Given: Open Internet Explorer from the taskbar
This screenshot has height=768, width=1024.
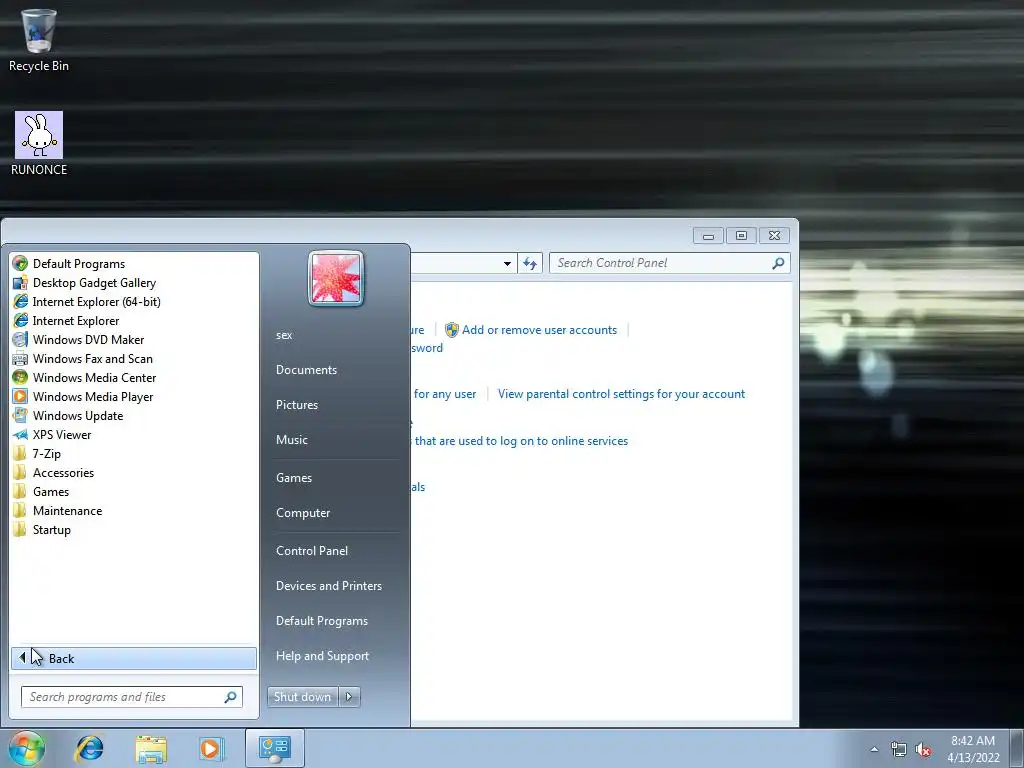Looking at the screenshot, I should [89, 748].
